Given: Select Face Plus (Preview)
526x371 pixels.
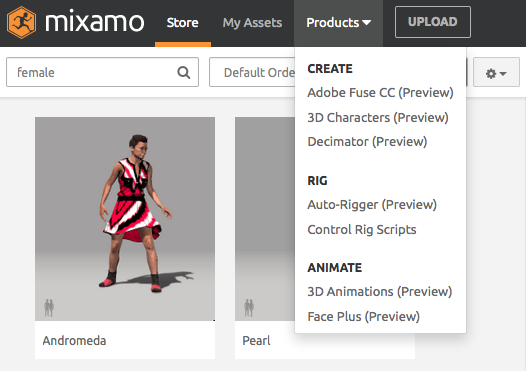Looking at the screenshot, I should click(x=364, y=316).
